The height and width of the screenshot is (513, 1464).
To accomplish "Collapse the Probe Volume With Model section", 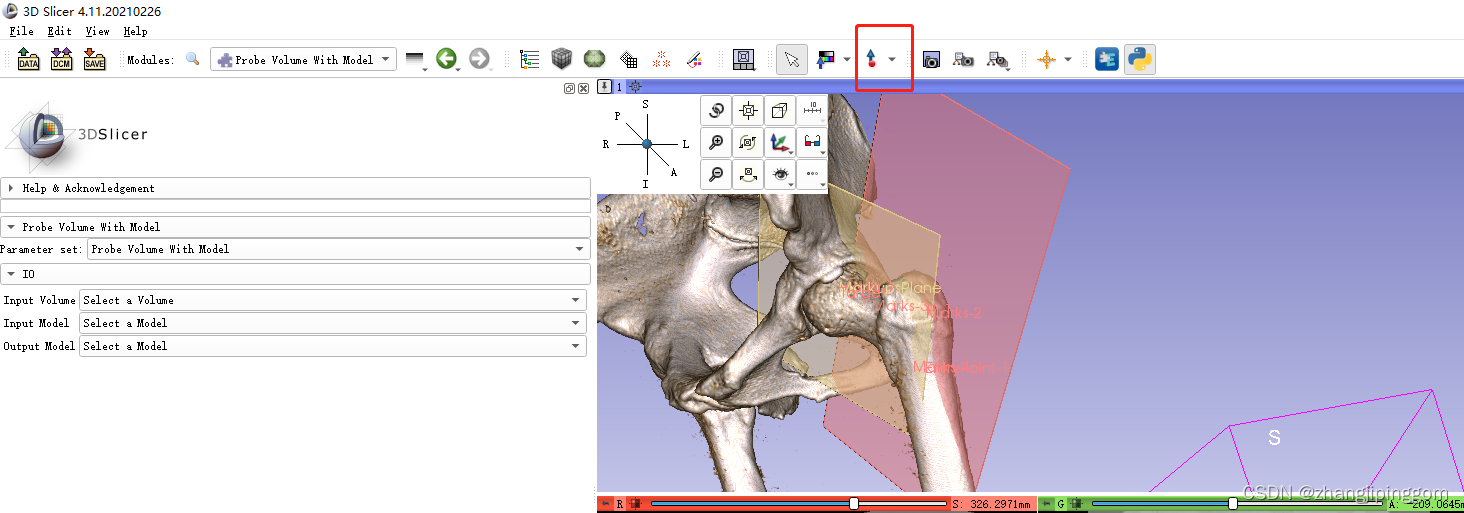I will click(295, 227).
